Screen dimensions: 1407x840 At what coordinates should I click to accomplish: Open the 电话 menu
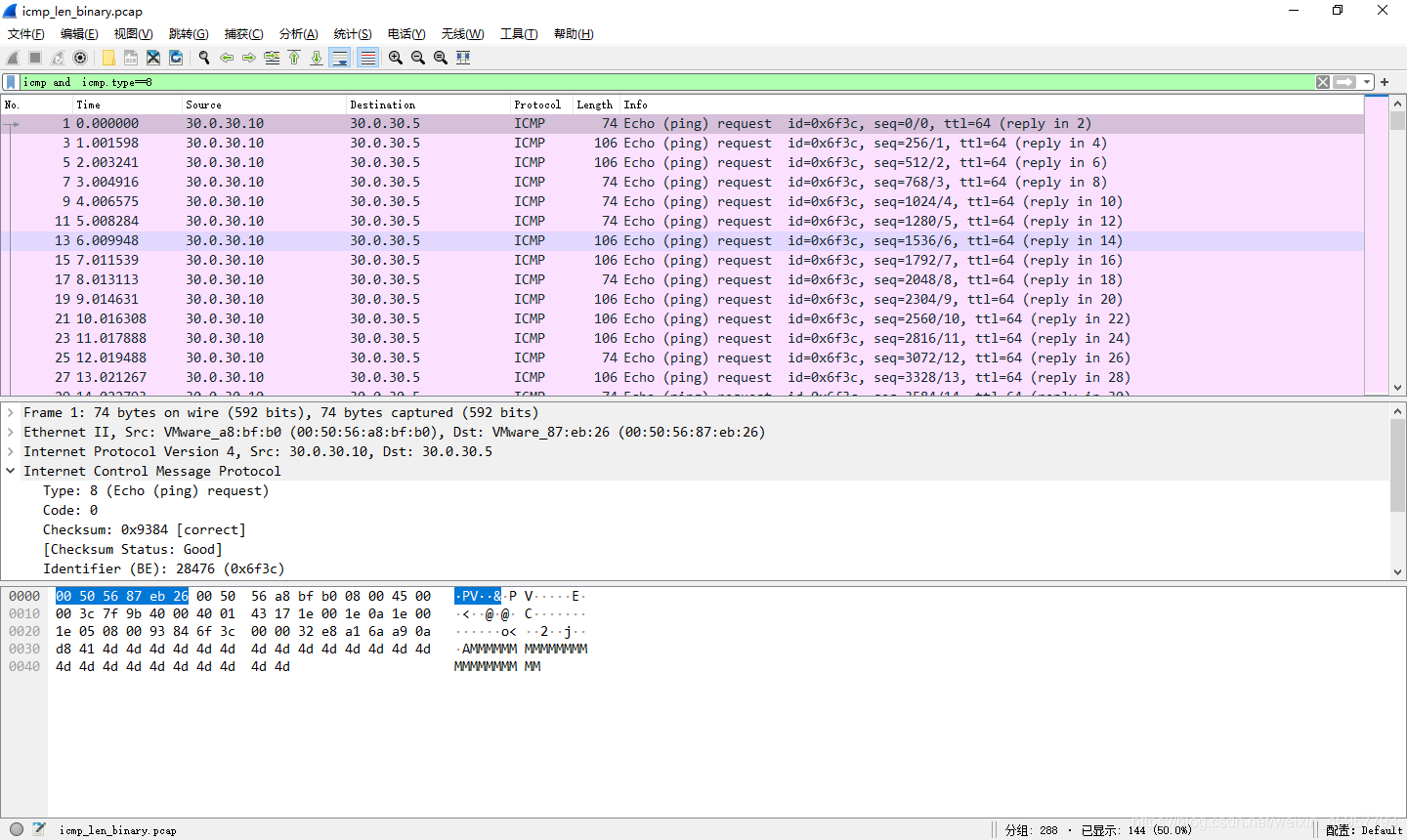point(406,34)
